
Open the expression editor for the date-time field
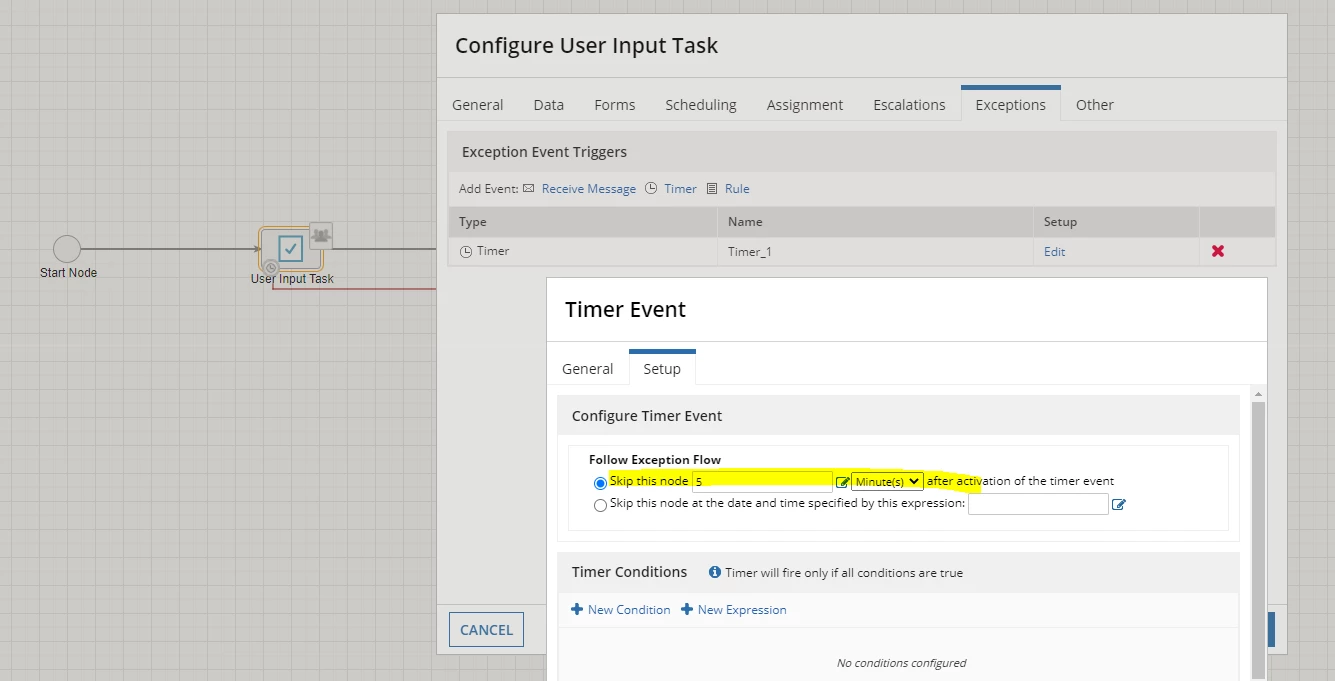(1119, 505)
